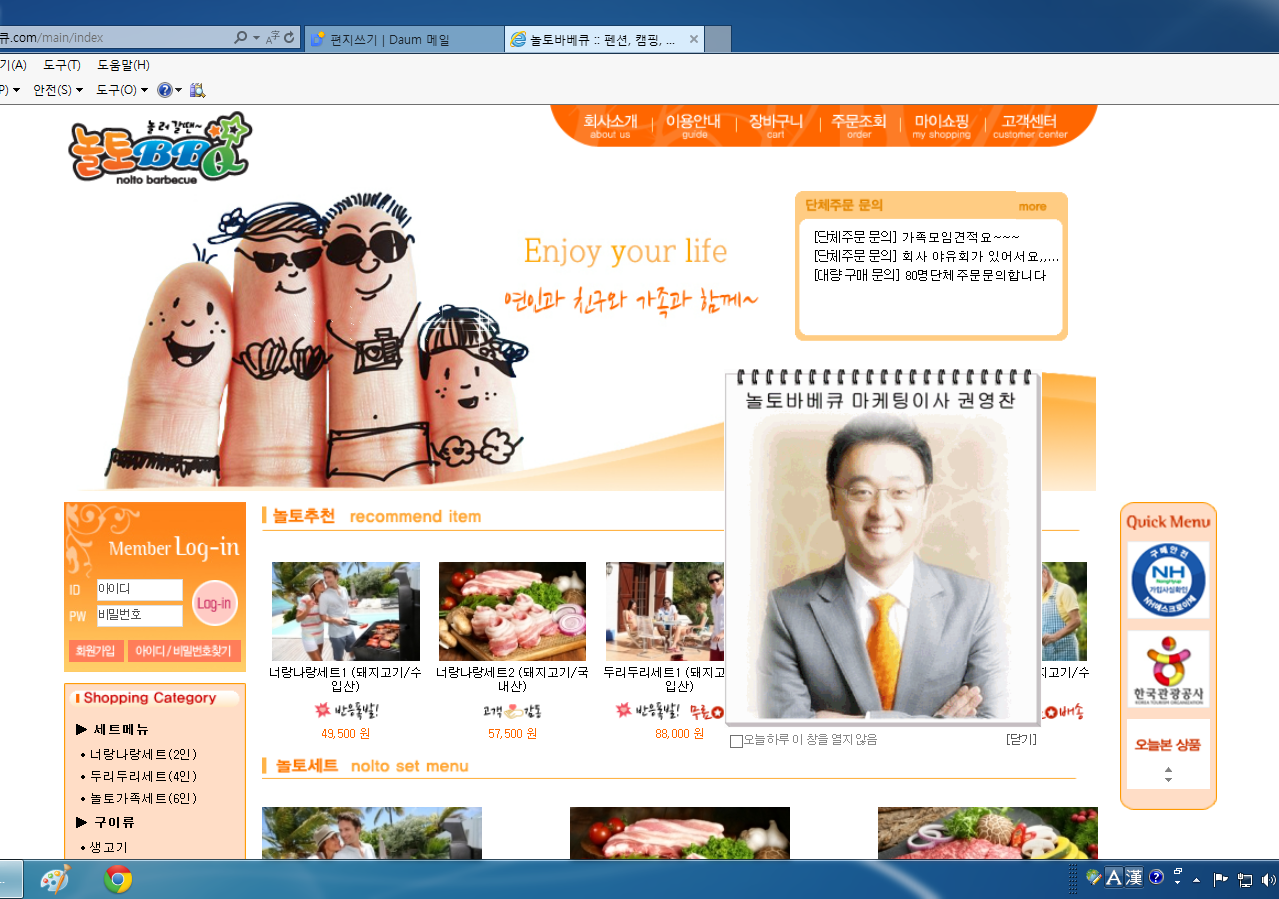Image resolution: width=1279 pixels, height=899 pixels.
Task: Open 장바구니 cart in site navigation
Action: click(x=776, y=126)
